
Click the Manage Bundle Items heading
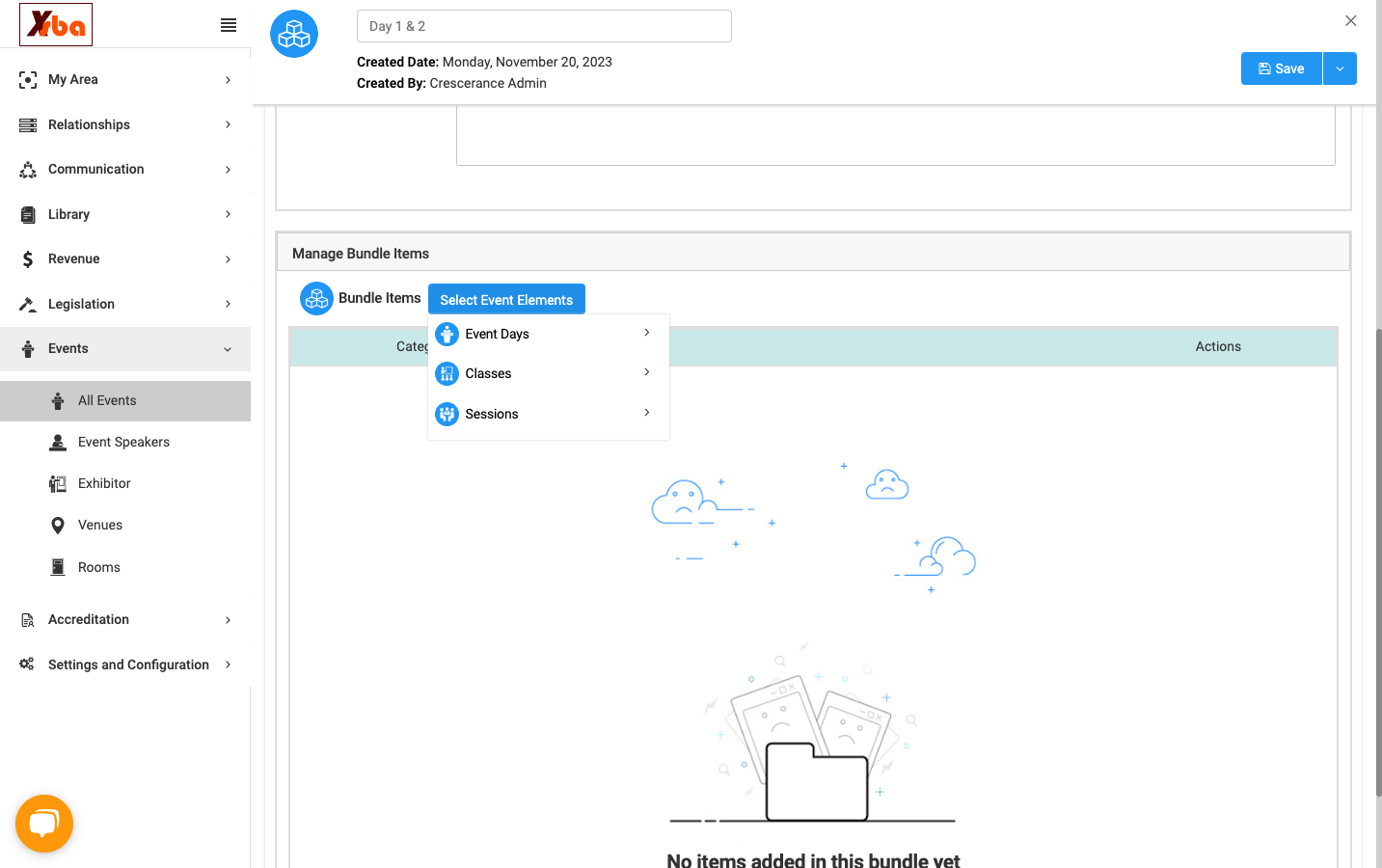point(361,254)
